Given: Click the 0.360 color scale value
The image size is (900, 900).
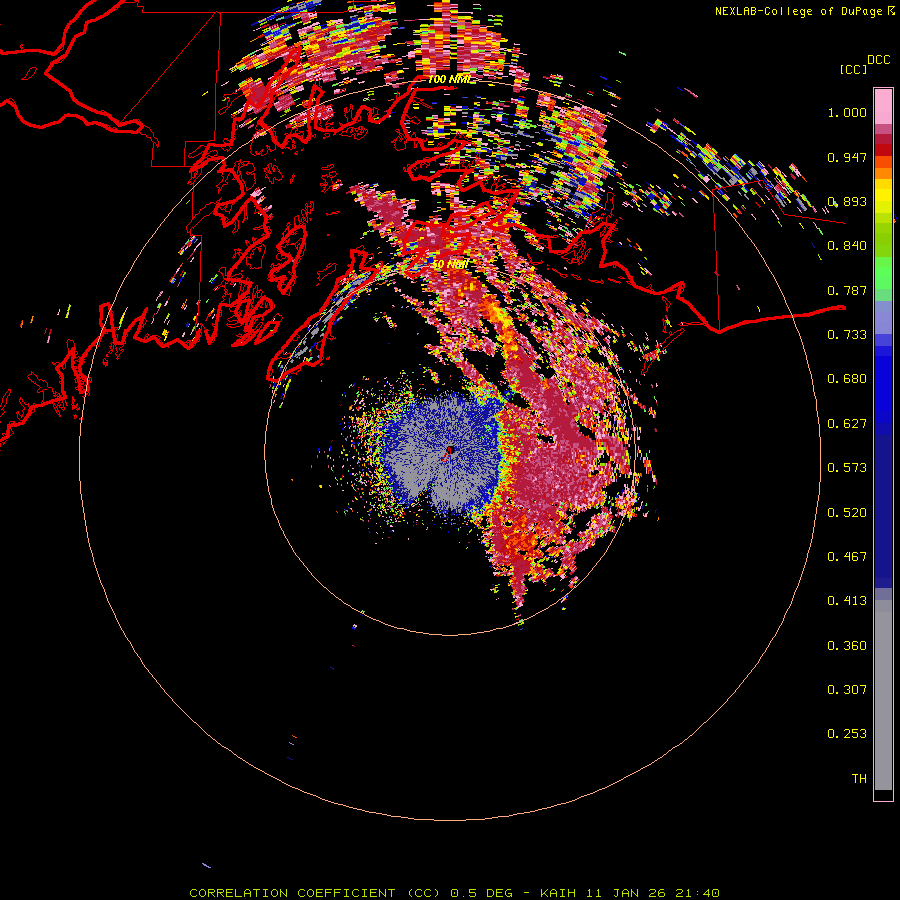Looking at the screenshot, I should pyautogui.click(x=847, y=646).
